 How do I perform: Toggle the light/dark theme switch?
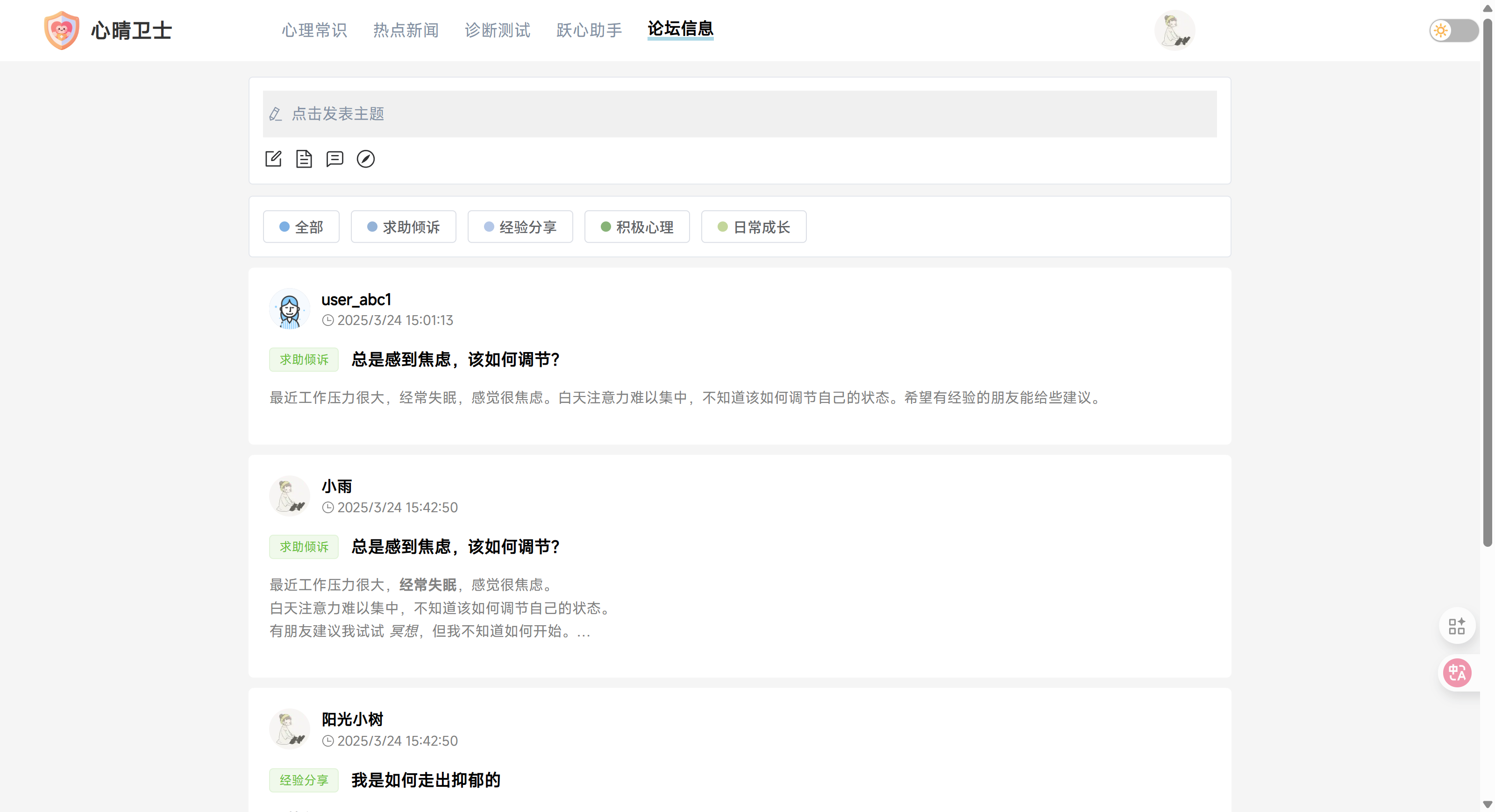tap(1453, 30)
